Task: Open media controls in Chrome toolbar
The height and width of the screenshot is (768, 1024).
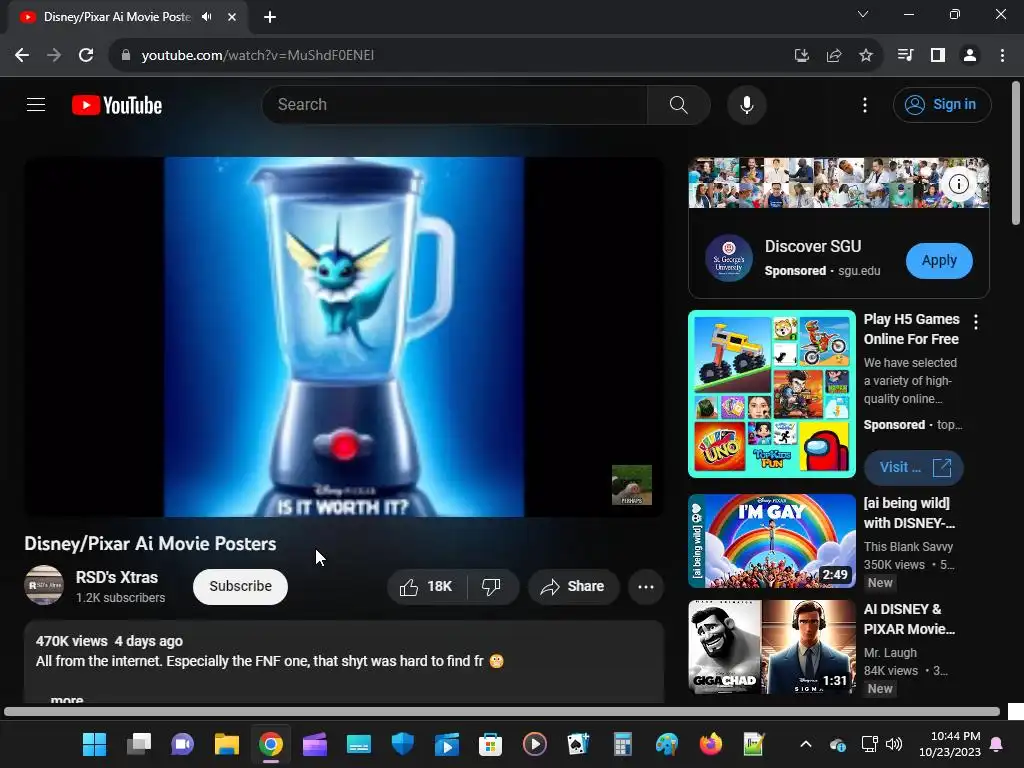Action: 905,56
